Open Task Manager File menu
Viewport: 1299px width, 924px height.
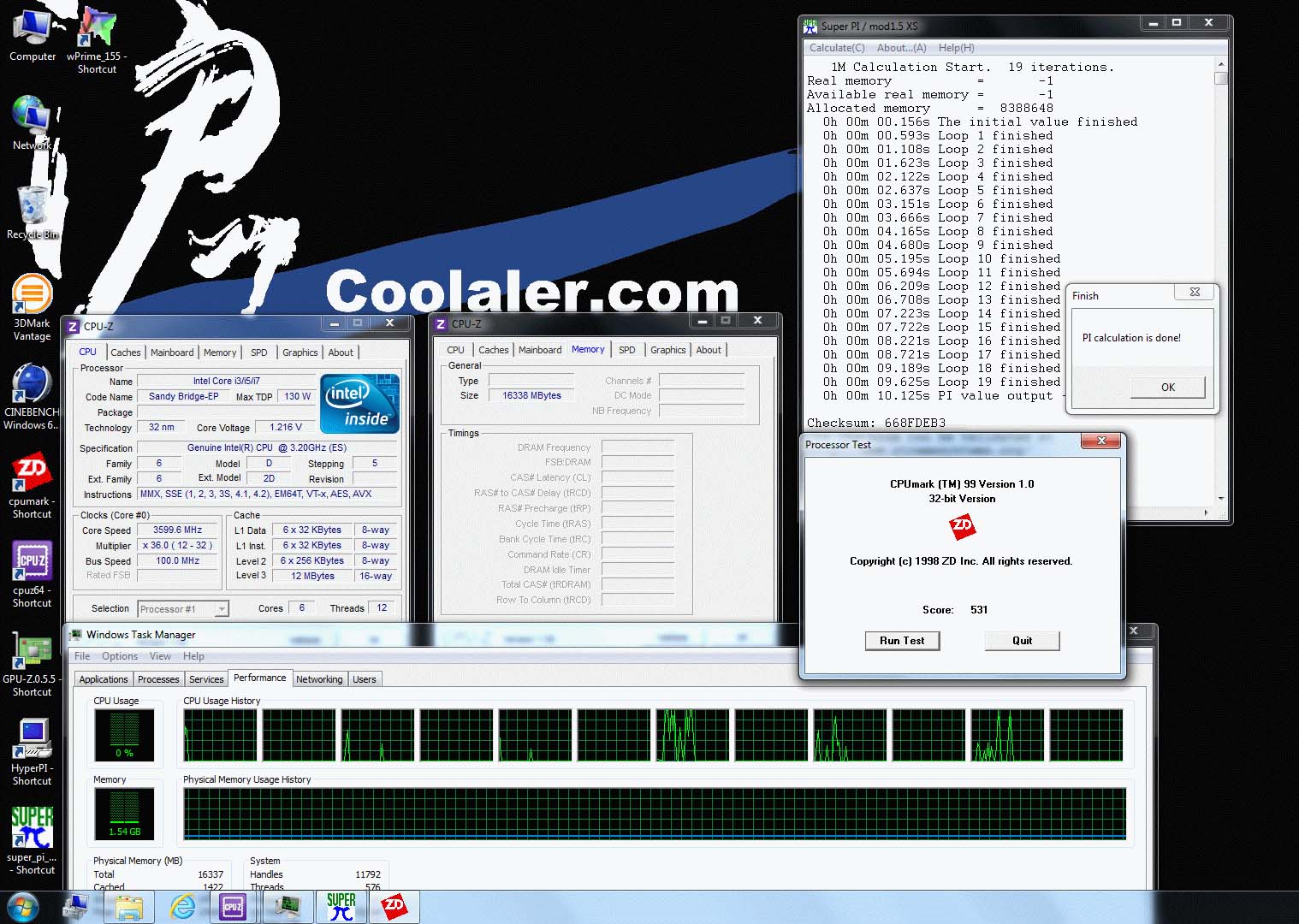82,656
